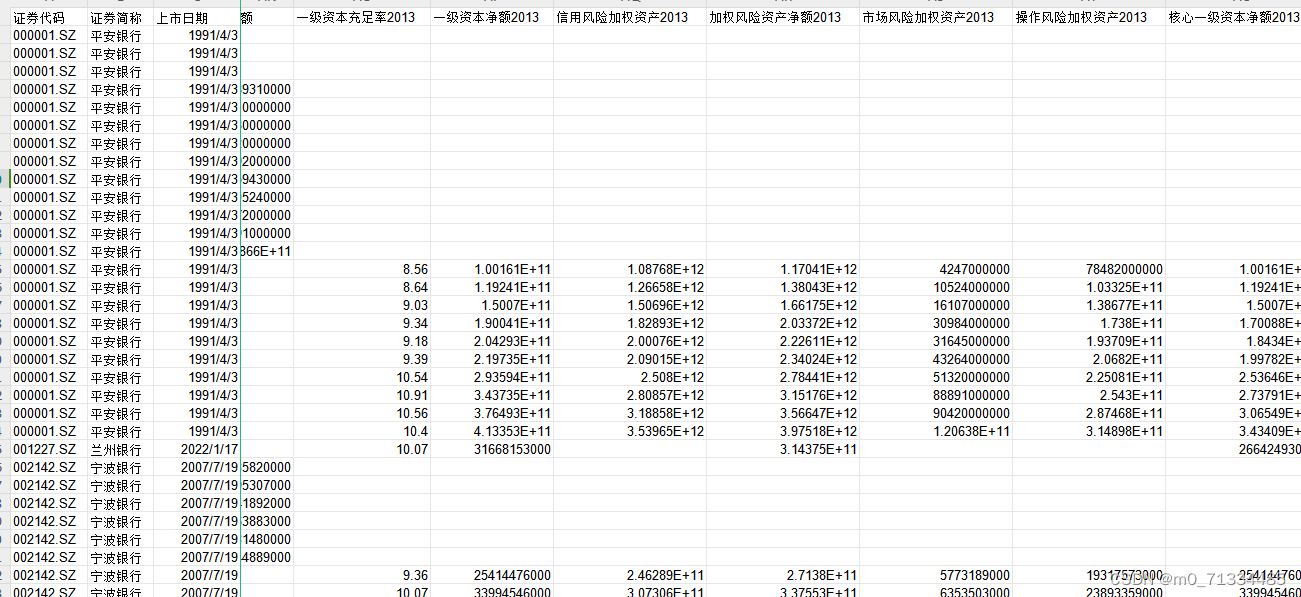Select credit risk value 2.46289E+11
Viewport: 1301px width, 597px height.
coord(630,575)
